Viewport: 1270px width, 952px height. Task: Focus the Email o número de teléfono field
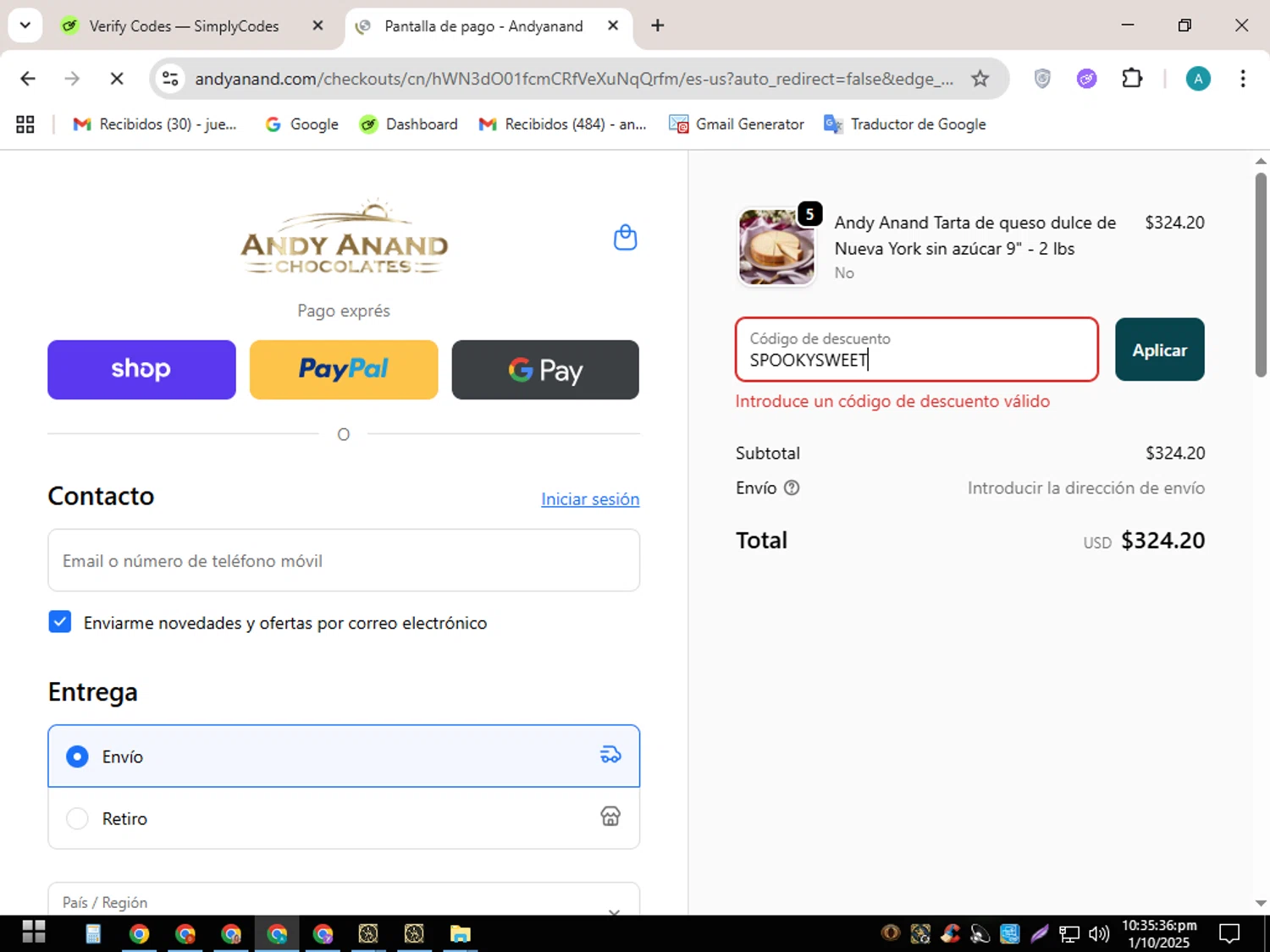344,560
